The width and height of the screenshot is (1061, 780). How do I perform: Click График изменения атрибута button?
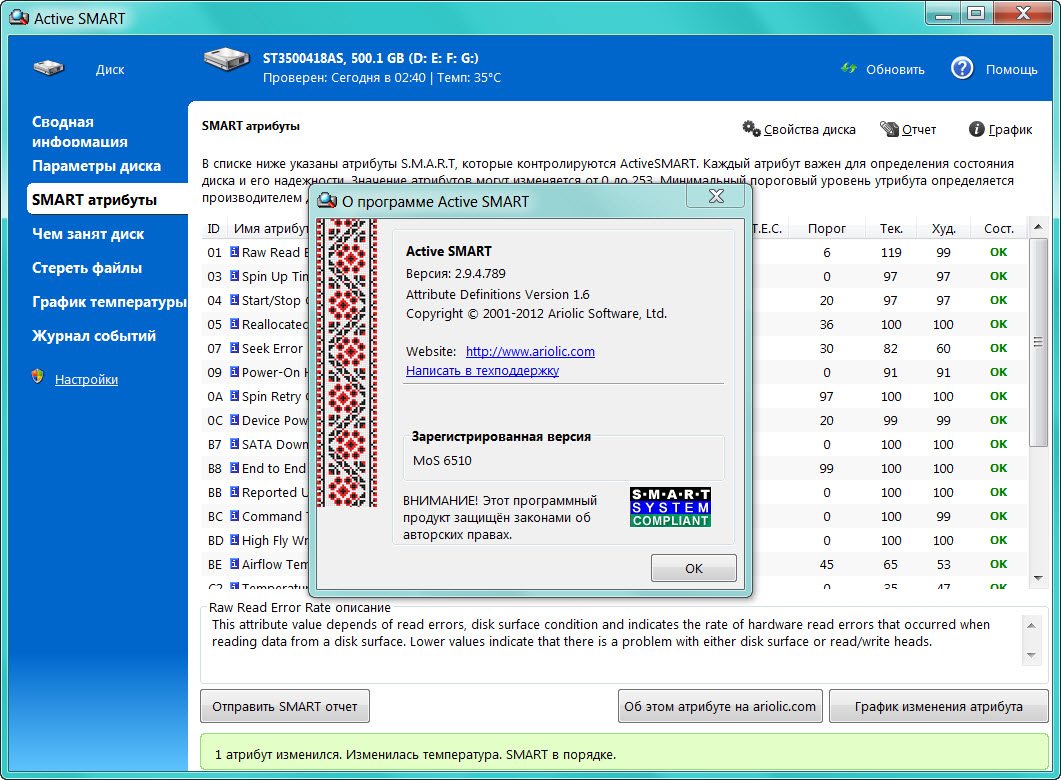coord(939,706)
